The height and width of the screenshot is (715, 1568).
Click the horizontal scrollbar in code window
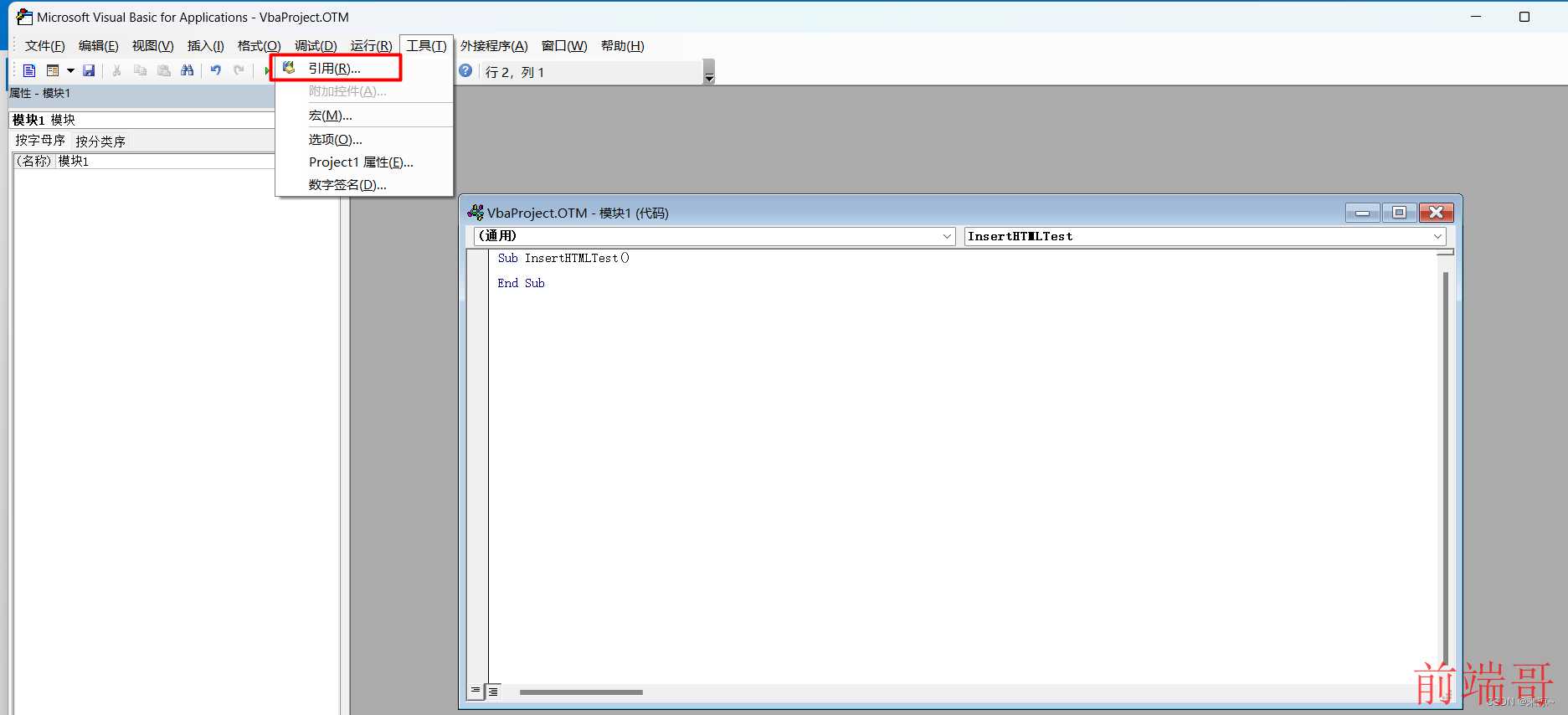coord(581,692)
